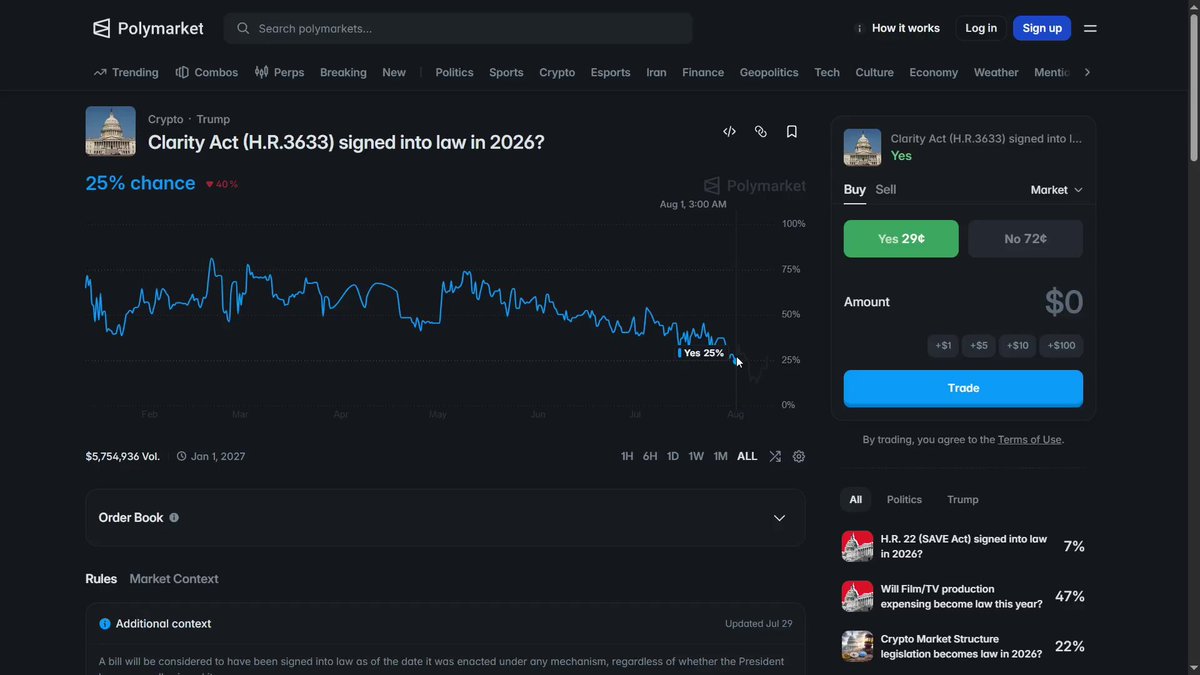Click the $0 amount field

click(x=1063, y=302)
